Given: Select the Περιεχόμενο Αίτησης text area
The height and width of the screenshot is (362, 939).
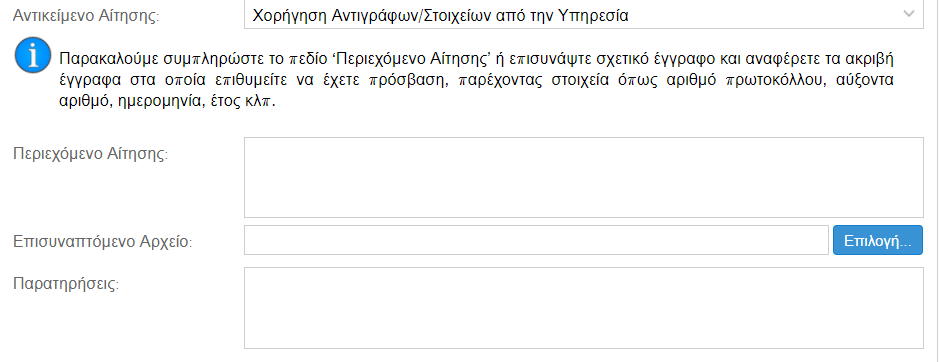Looking at the screenshot, I should click(583, 177).
